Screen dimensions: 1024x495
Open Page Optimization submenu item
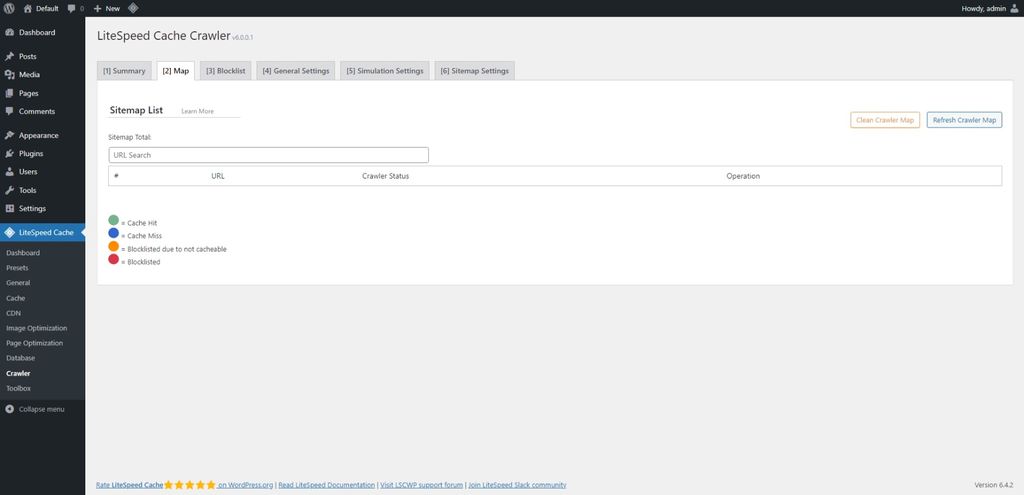pos(35,343)
